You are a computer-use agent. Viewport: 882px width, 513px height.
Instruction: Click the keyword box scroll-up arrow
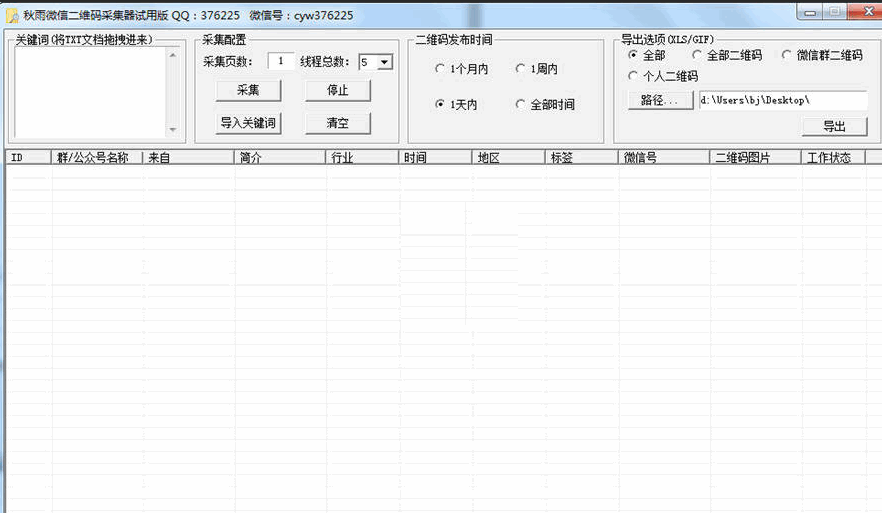173,55
